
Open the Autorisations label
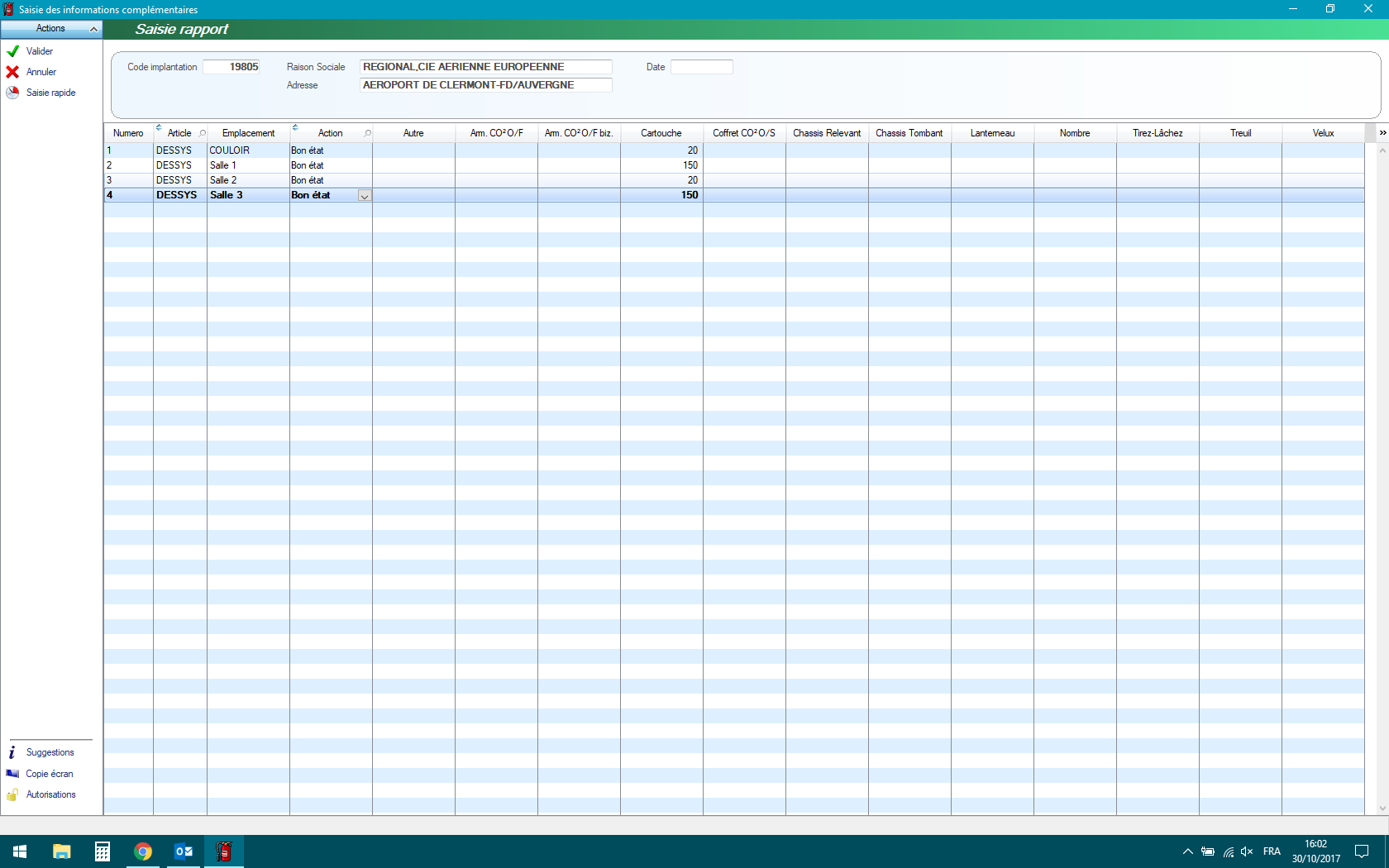point(51,794)
